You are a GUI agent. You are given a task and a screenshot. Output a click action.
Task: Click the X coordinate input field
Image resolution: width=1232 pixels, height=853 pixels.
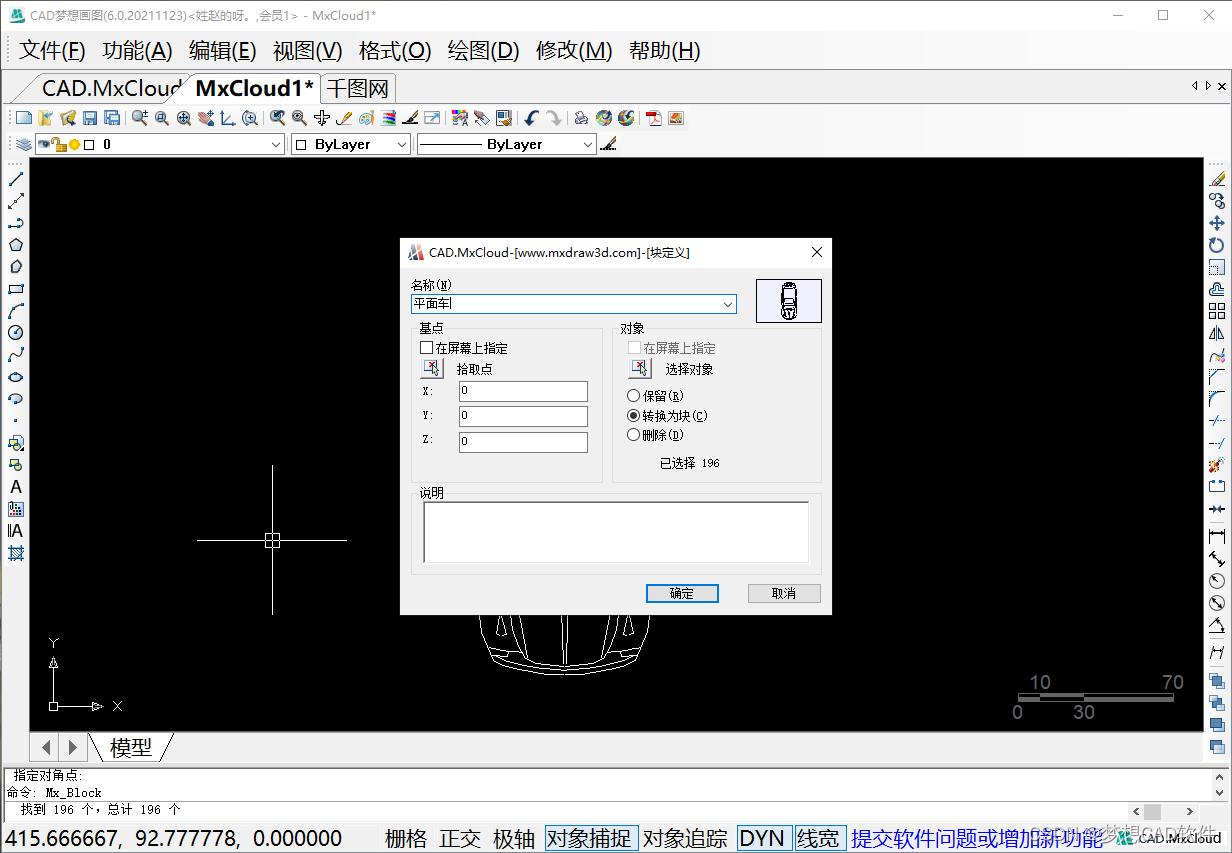pyautogui.click(x=523, y=391)
